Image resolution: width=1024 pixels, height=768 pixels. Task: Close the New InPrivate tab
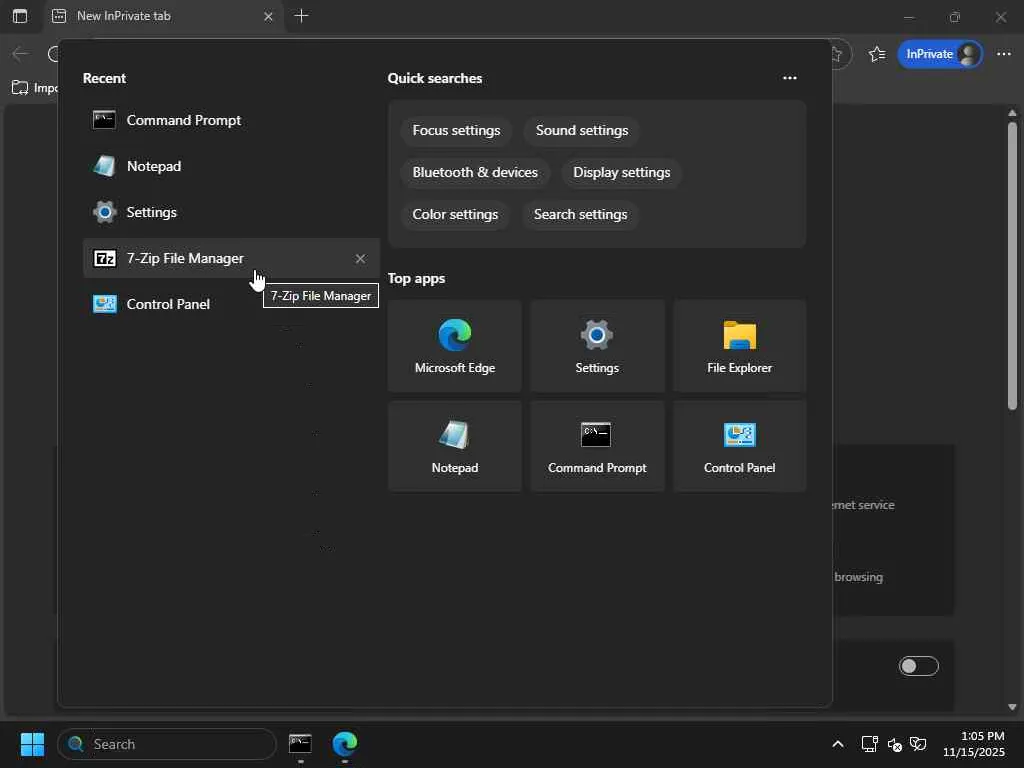coord(268,16)
